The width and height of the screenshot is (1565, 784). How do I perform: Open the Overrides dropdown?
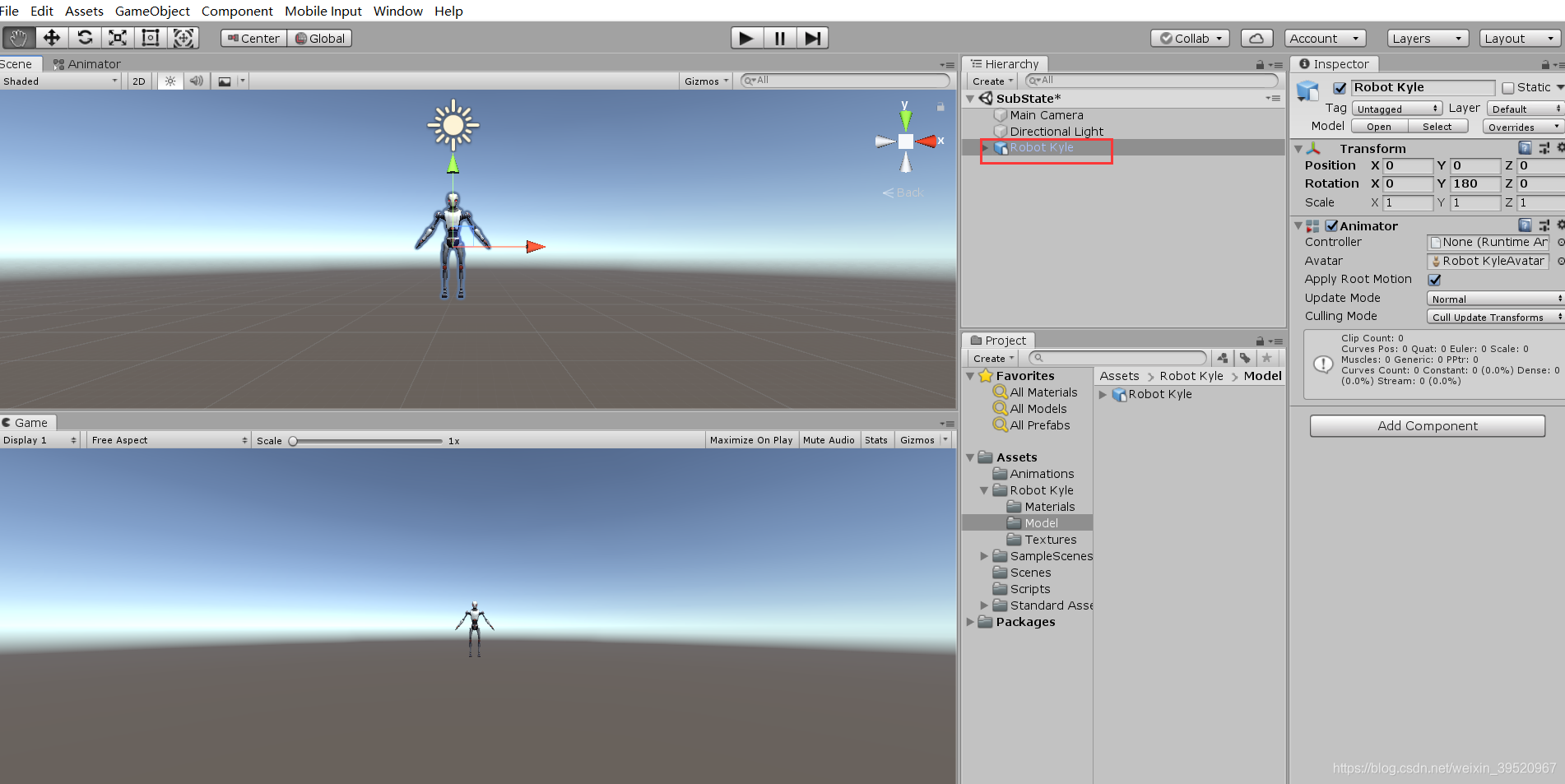tap(1523, 127)
